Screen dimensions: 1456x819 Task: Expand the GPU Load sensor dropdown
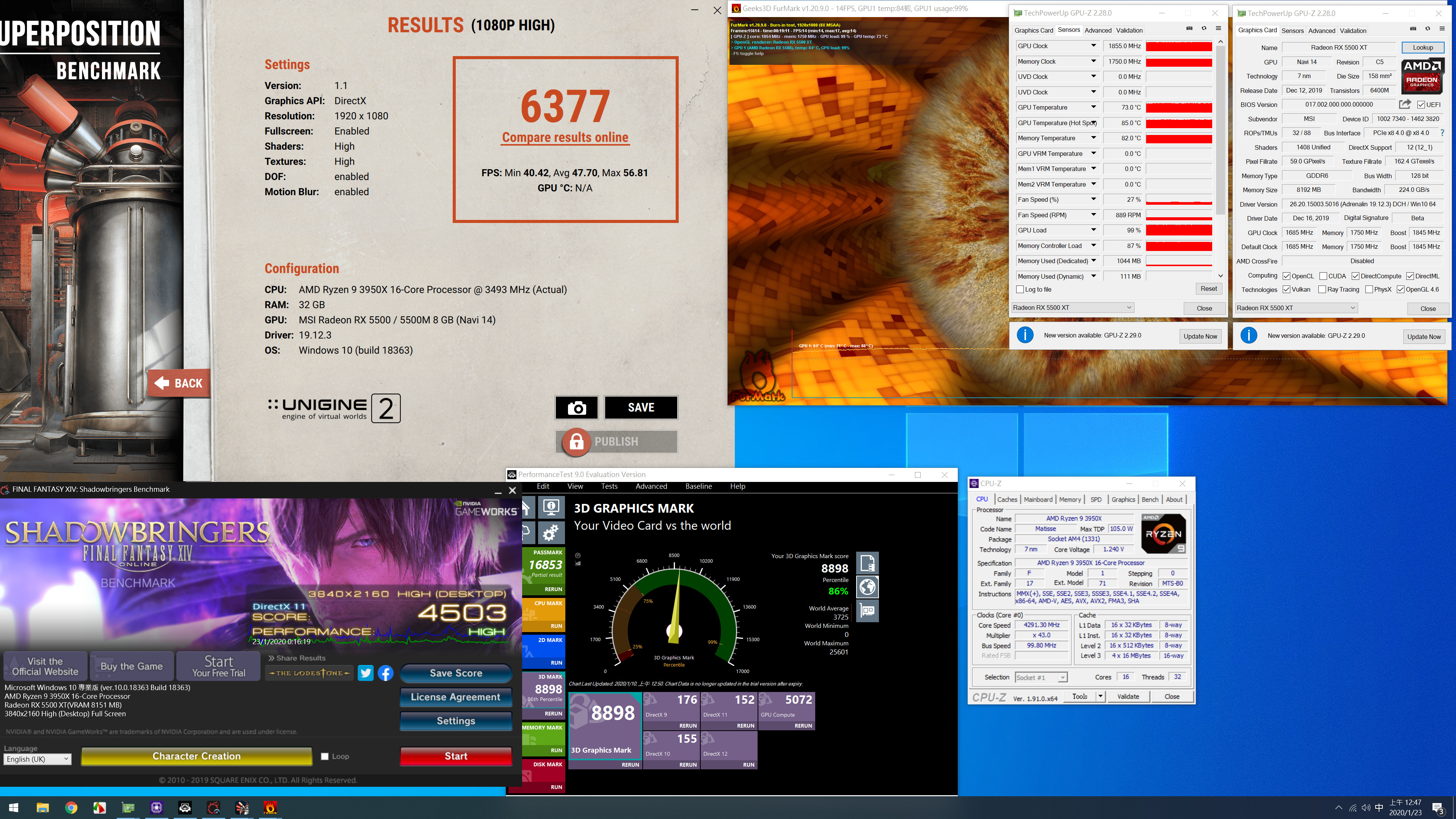tap(1093, 230)
